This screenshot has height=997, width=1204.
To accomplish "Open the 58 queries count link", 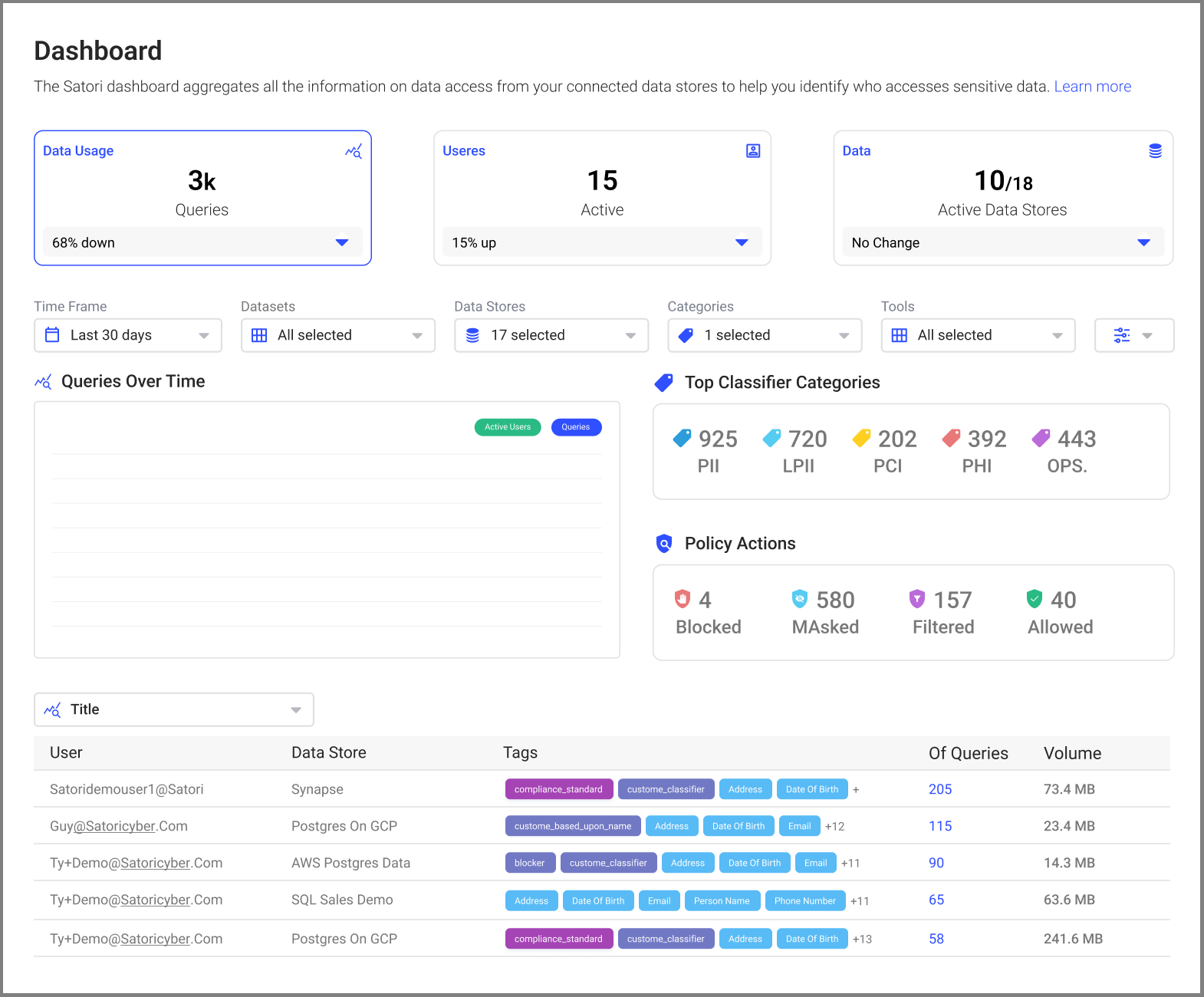I will [936, 939].
